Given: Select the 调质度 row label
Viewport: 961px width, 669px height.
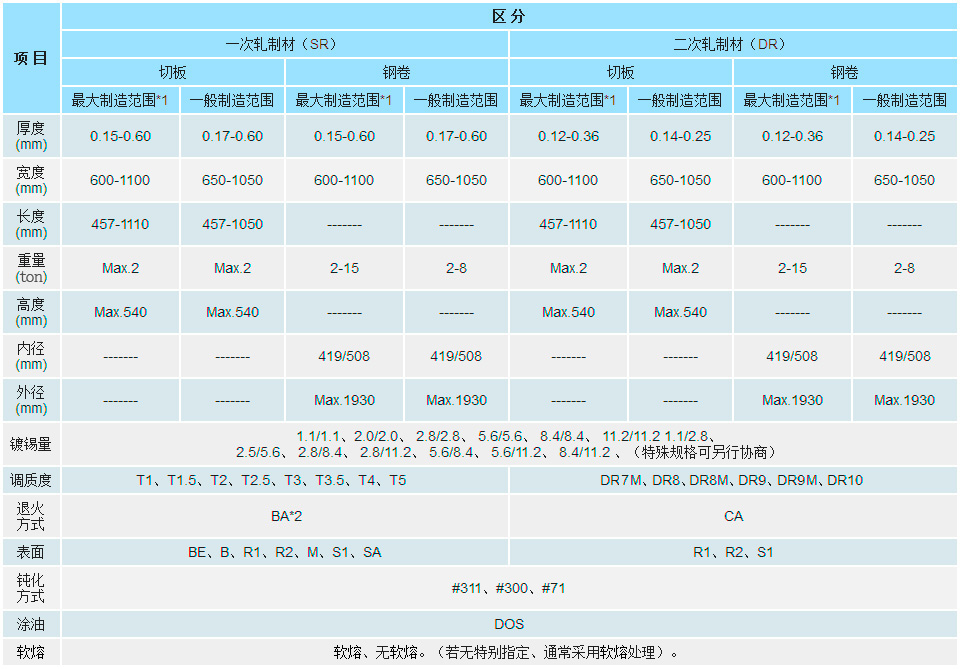Looking at the screenshot, I should pyautogui.click(x=31, y=480).
